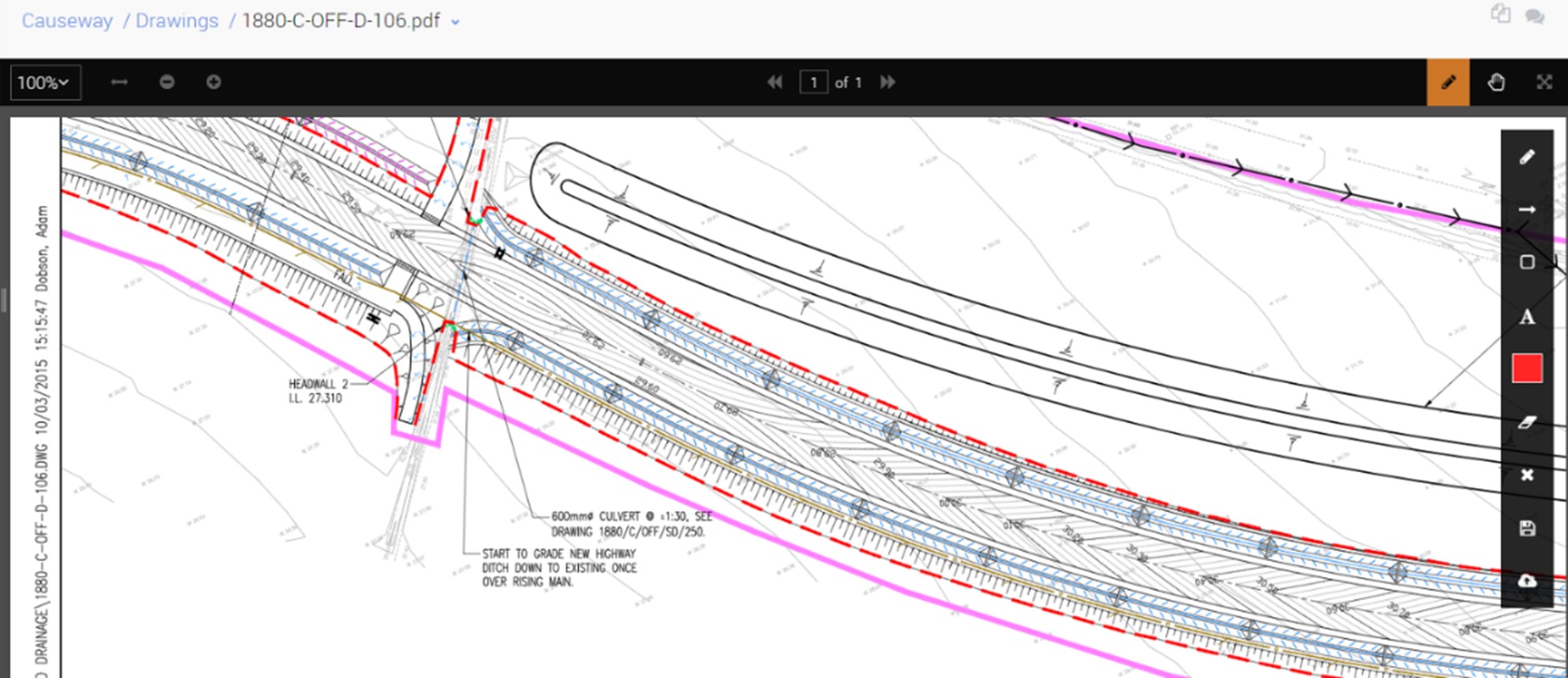The image size is (1568, 678).
Task: Open the 100% zoom level dropdown
Action: pos(45,82)
